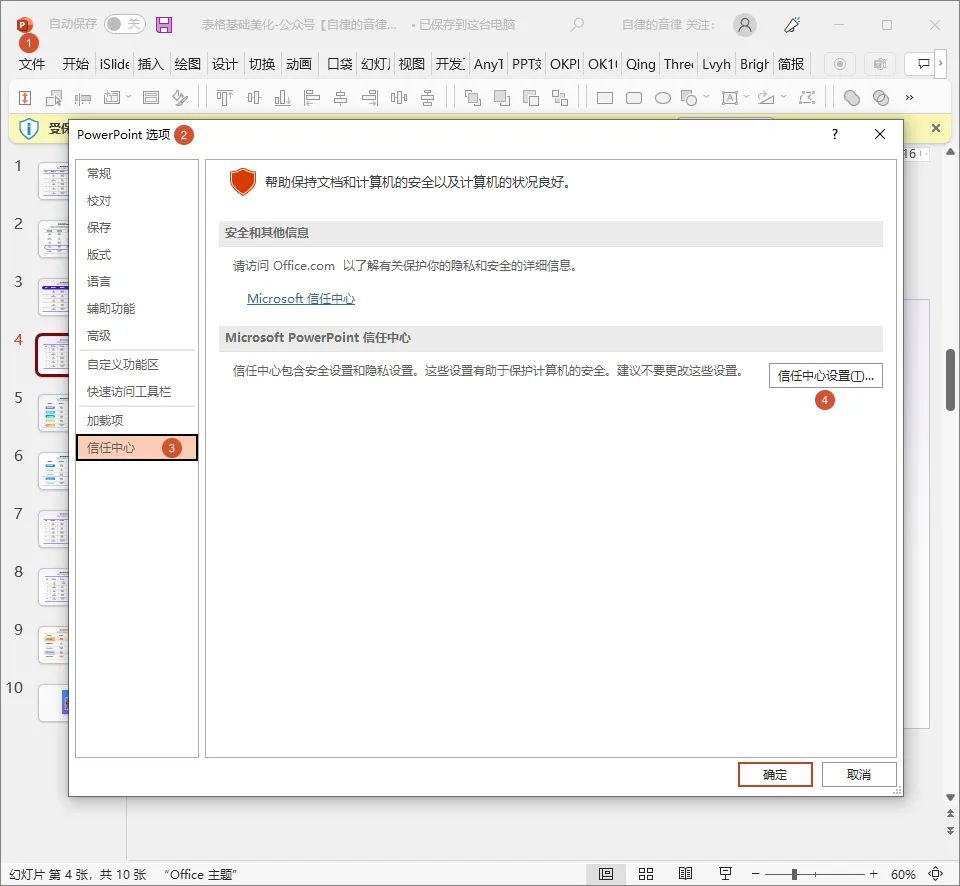Open the 文件 menu tab
960x886 pixels.
coord(32,64)
